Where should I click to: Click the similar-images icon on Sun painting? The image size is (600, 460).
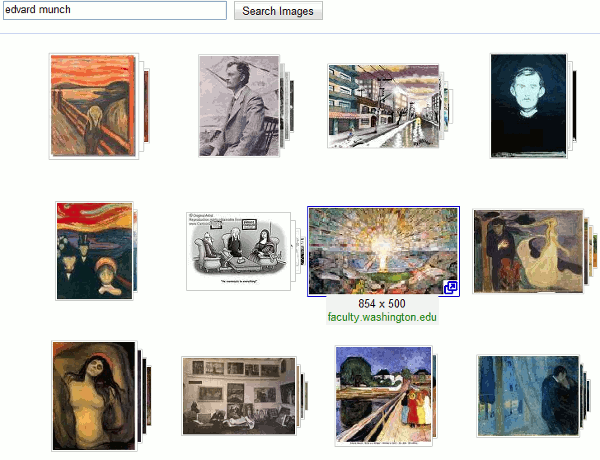450,287
